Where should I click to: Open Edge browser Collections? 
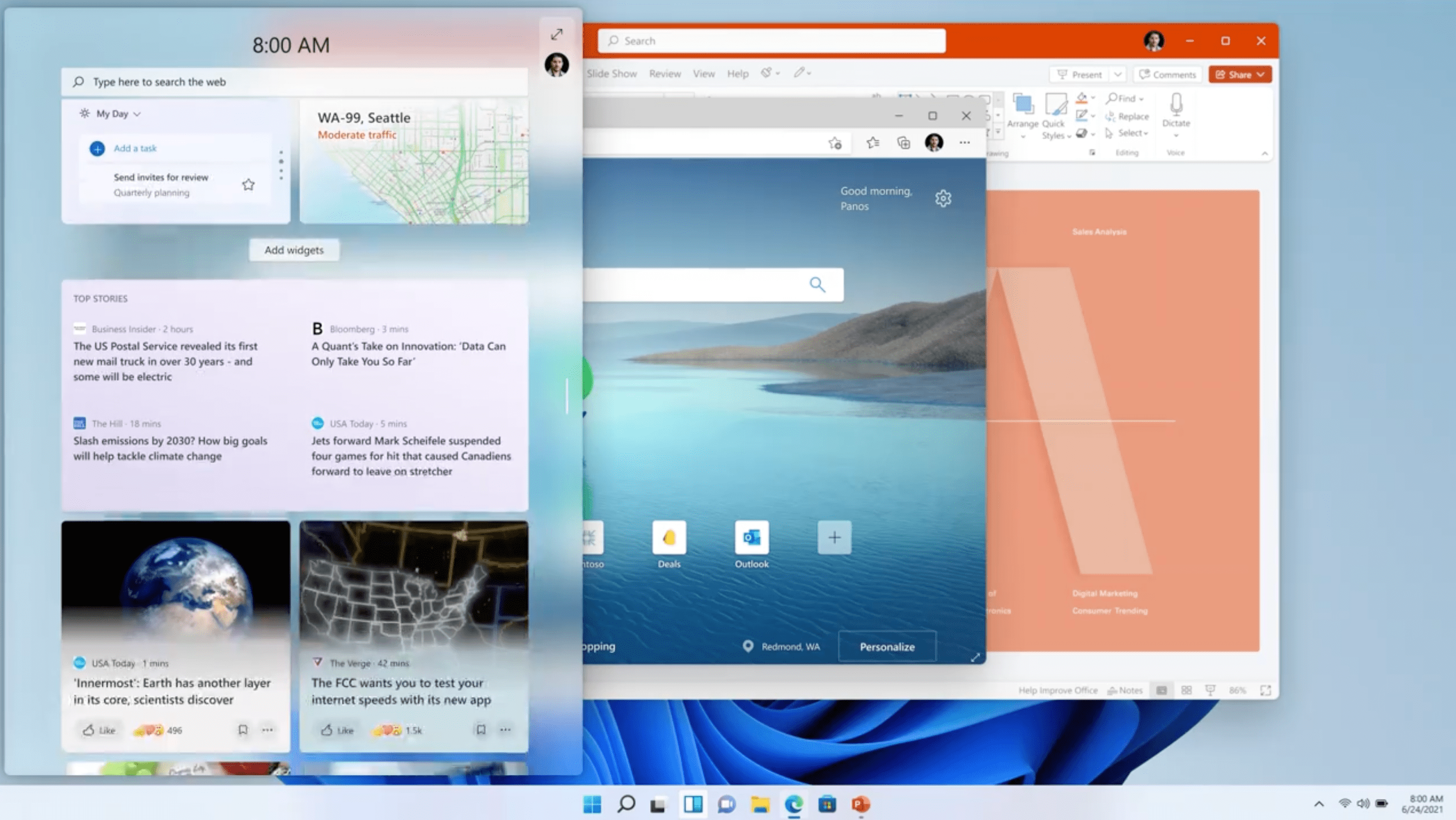903,143
